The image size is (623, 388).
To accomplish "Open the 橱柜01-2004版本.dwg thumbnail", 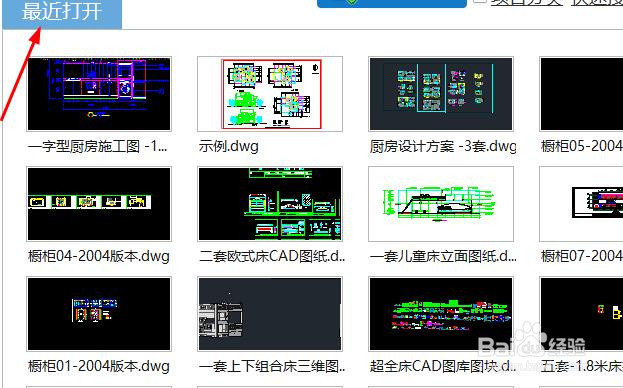I will coord(99,314).
